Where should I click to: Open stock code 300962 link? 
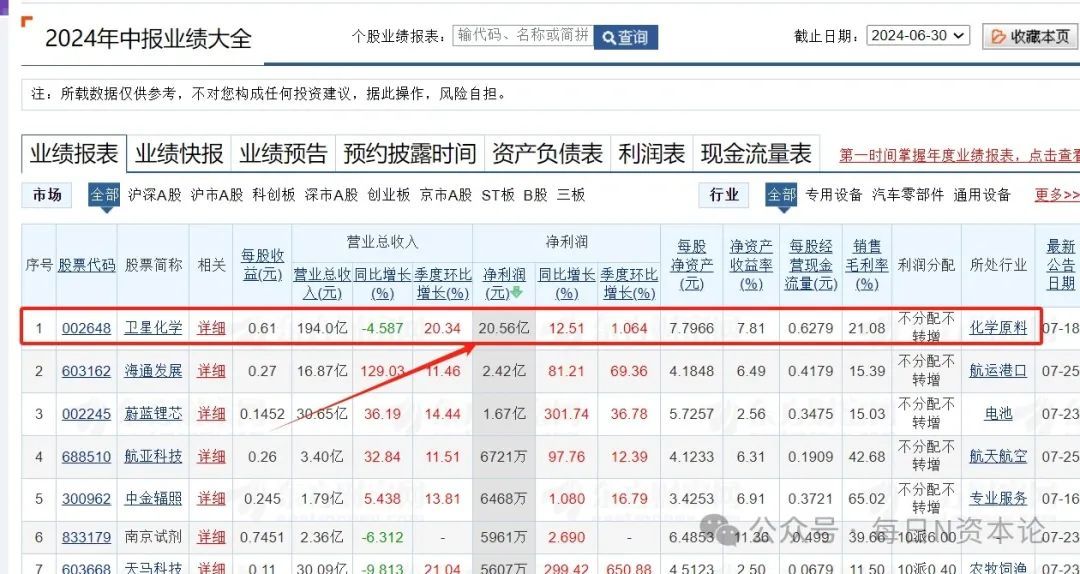click(x=86, y=499)
